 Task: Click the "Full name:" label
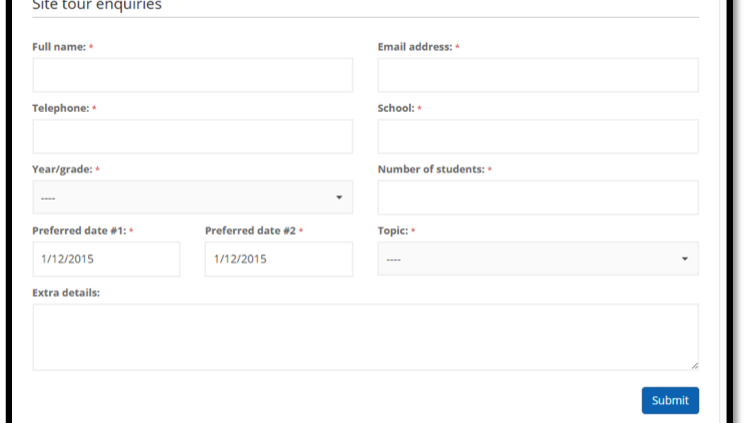click(x=59, y=47)
